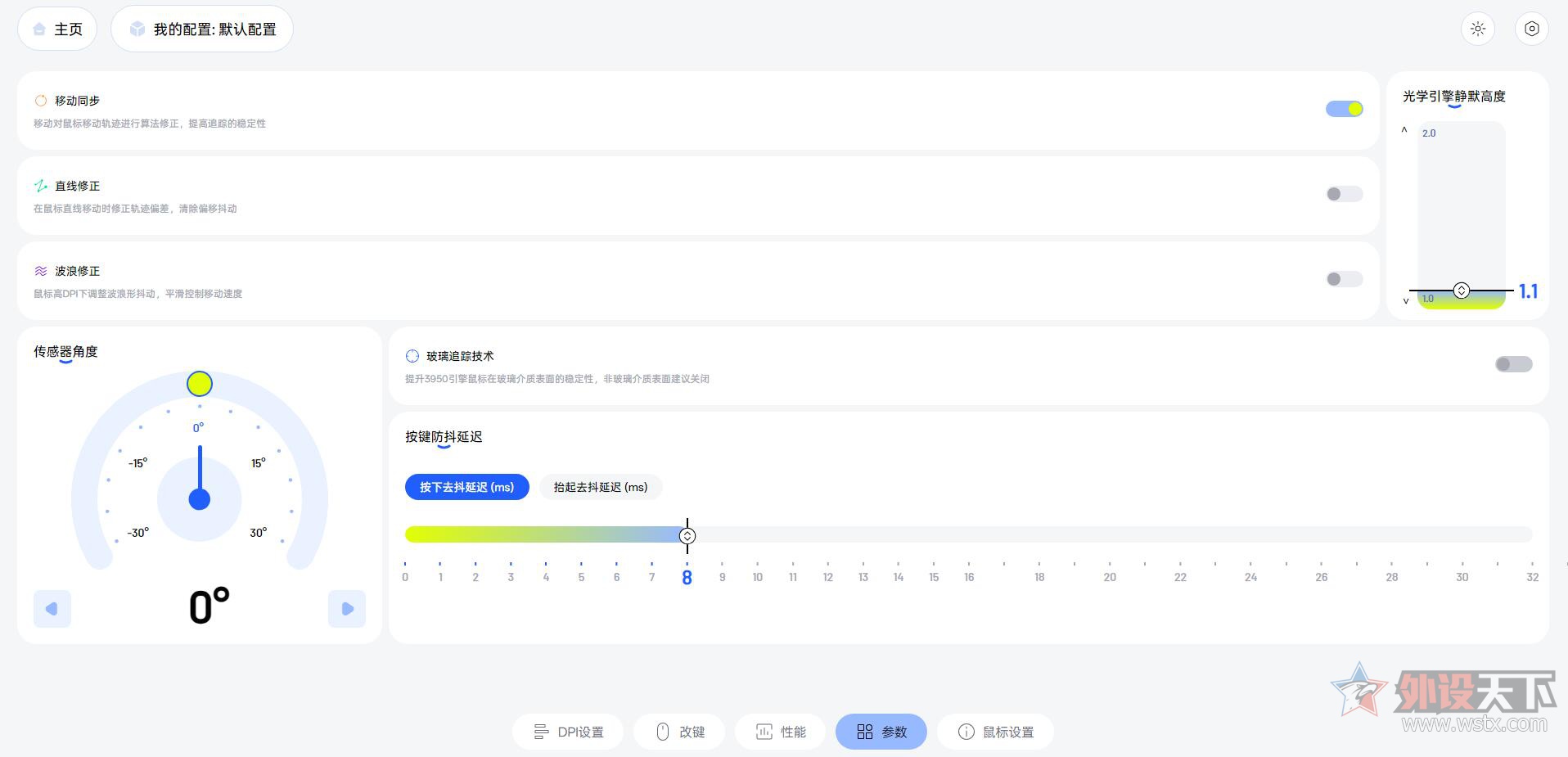Viewport: 1568px width, 757px height.
Task: Disable the 移动同步 toggle switch
Action: point(1344,109)
